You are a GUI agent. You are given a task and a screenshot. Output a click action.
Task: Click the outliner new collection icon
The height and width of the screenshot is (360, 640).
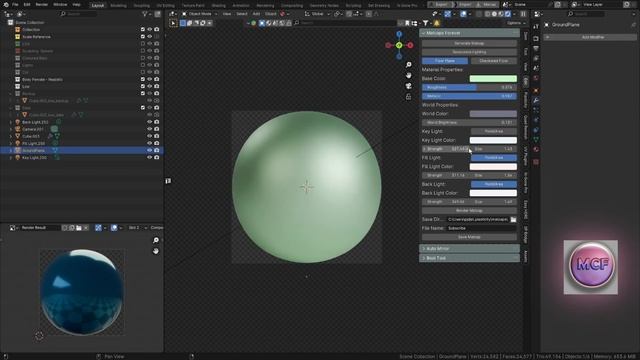tap(157, 14)
